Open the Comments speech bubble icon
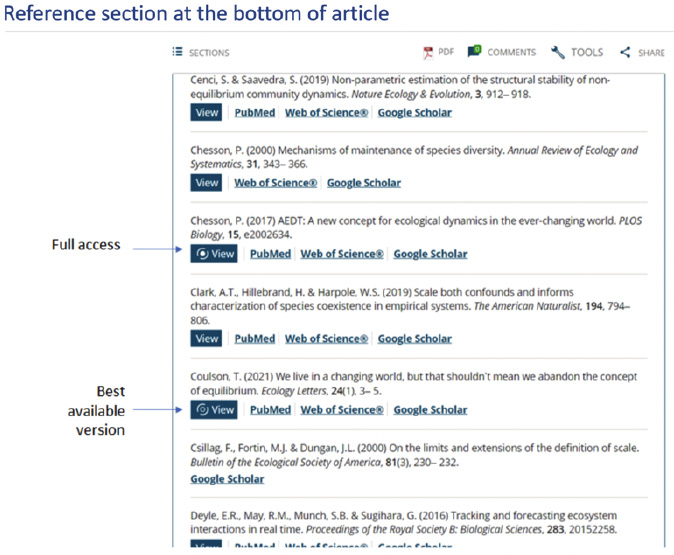 (475, 51)
